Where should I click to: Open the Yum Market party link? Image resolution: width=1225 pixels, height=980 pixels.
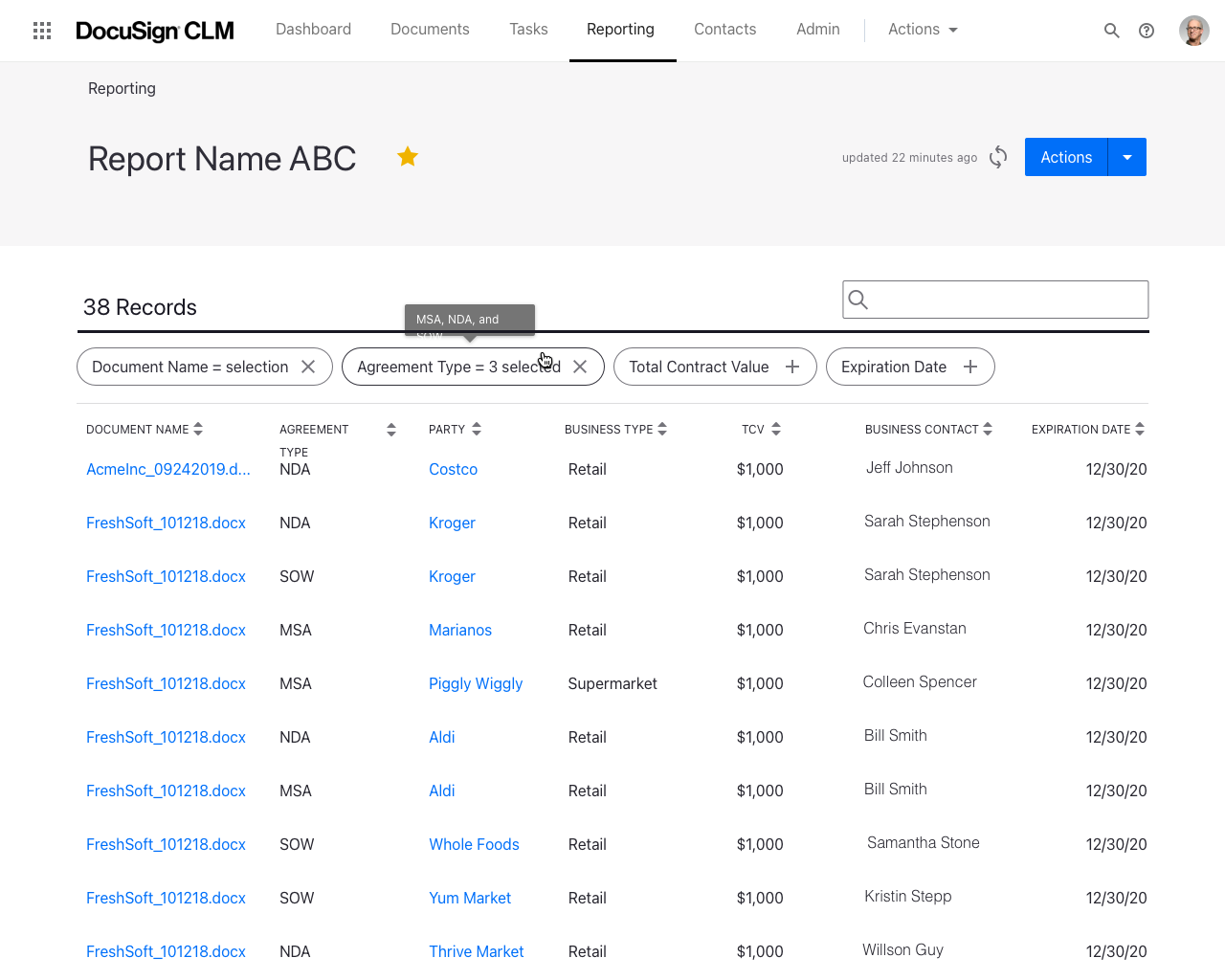470,898
